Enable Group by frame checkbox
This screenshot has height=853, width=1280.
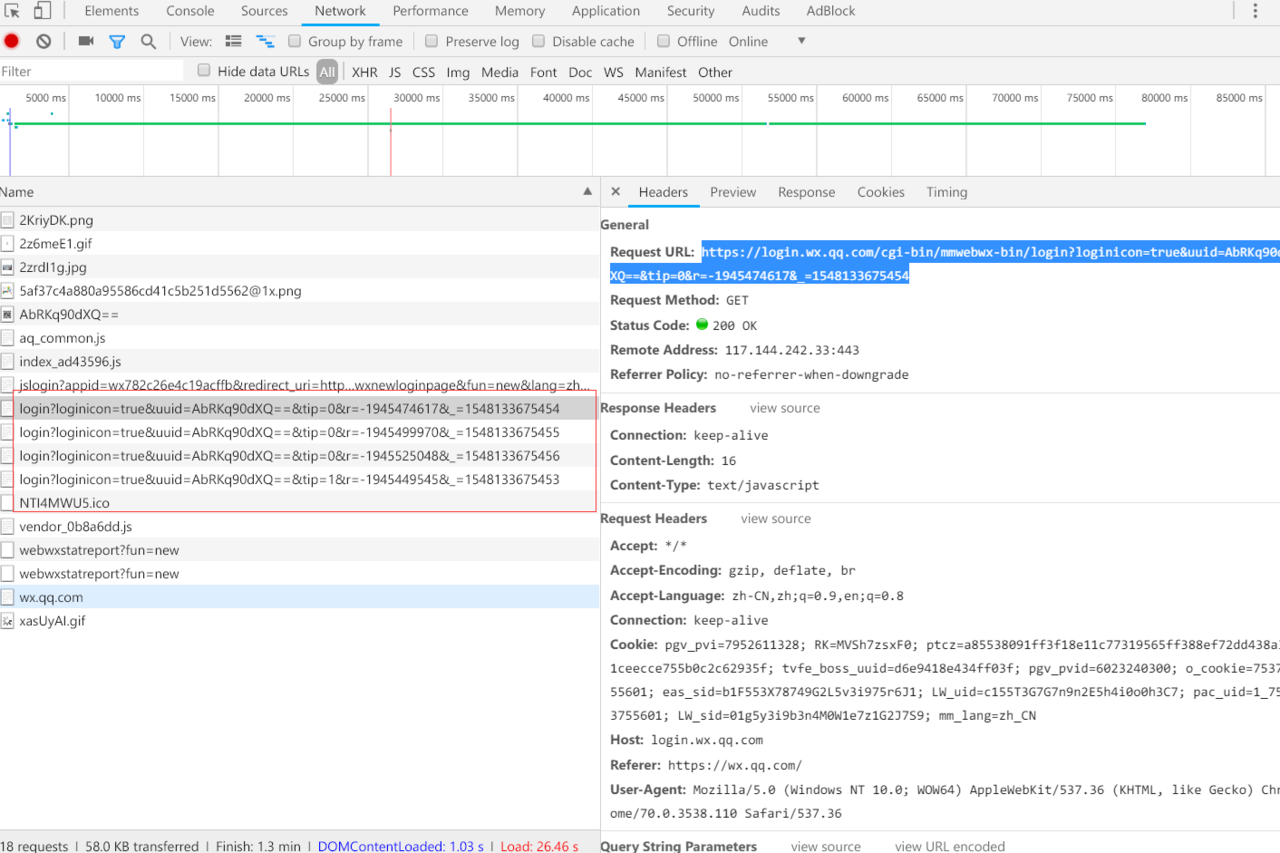point(295,41)
